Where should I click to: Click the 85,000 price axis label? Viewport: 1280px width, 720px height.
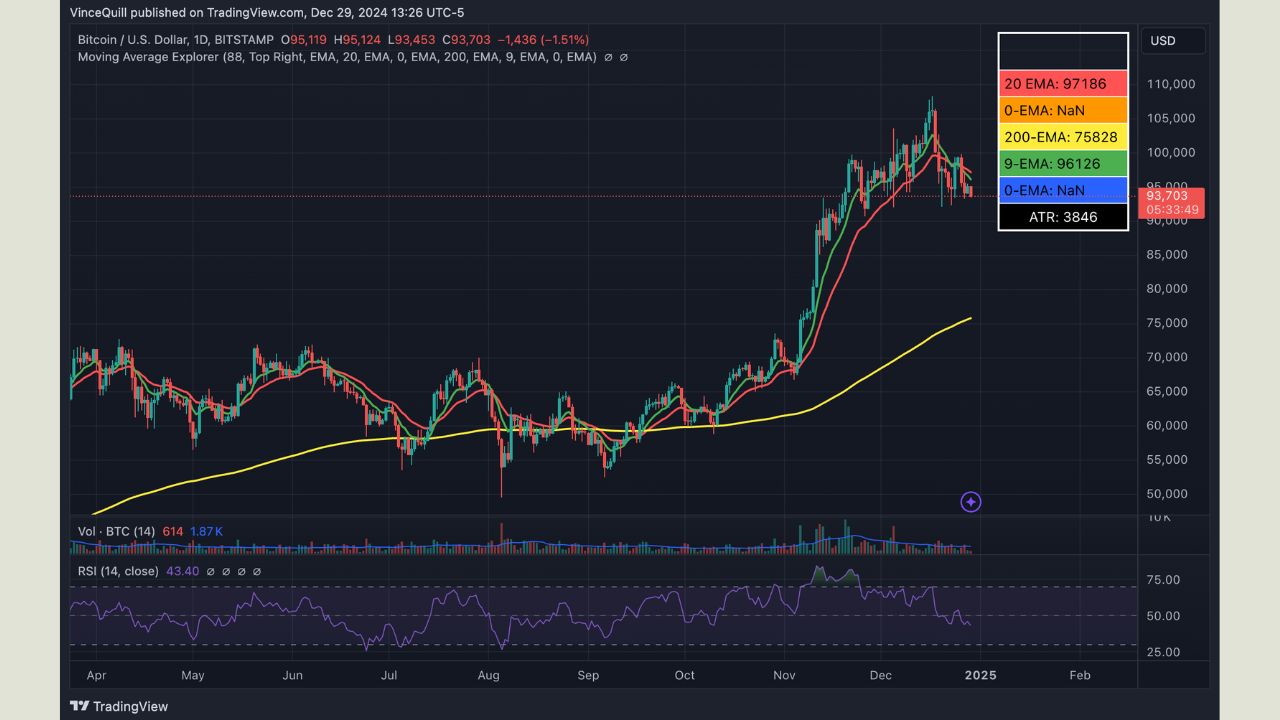pos(1166,254)
